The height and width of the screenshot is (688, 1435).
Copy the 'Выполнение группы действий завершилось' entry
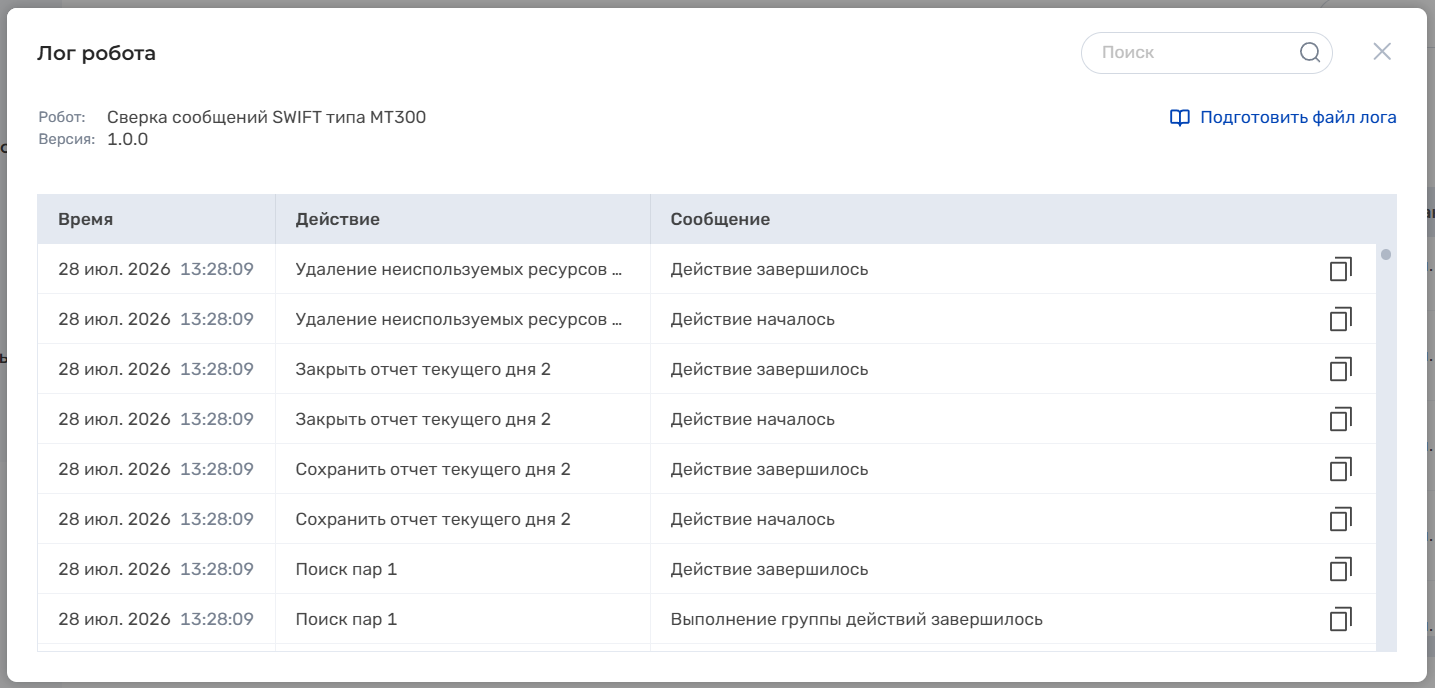tap(1340, 619)
